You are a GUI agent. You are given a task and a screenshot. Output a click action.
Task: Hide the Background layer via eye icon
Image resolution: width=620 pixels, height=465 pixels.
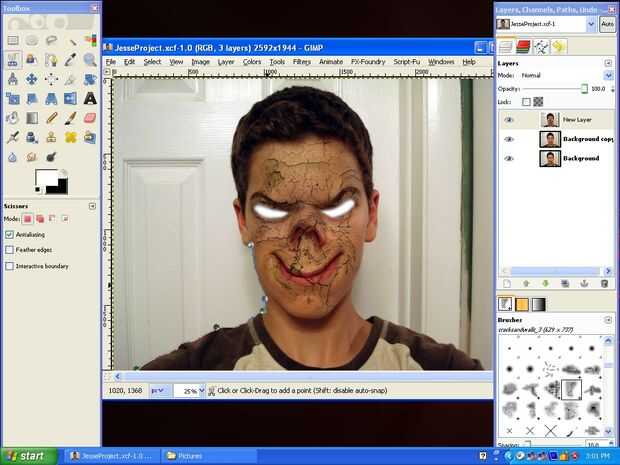[x=509, y=159]
